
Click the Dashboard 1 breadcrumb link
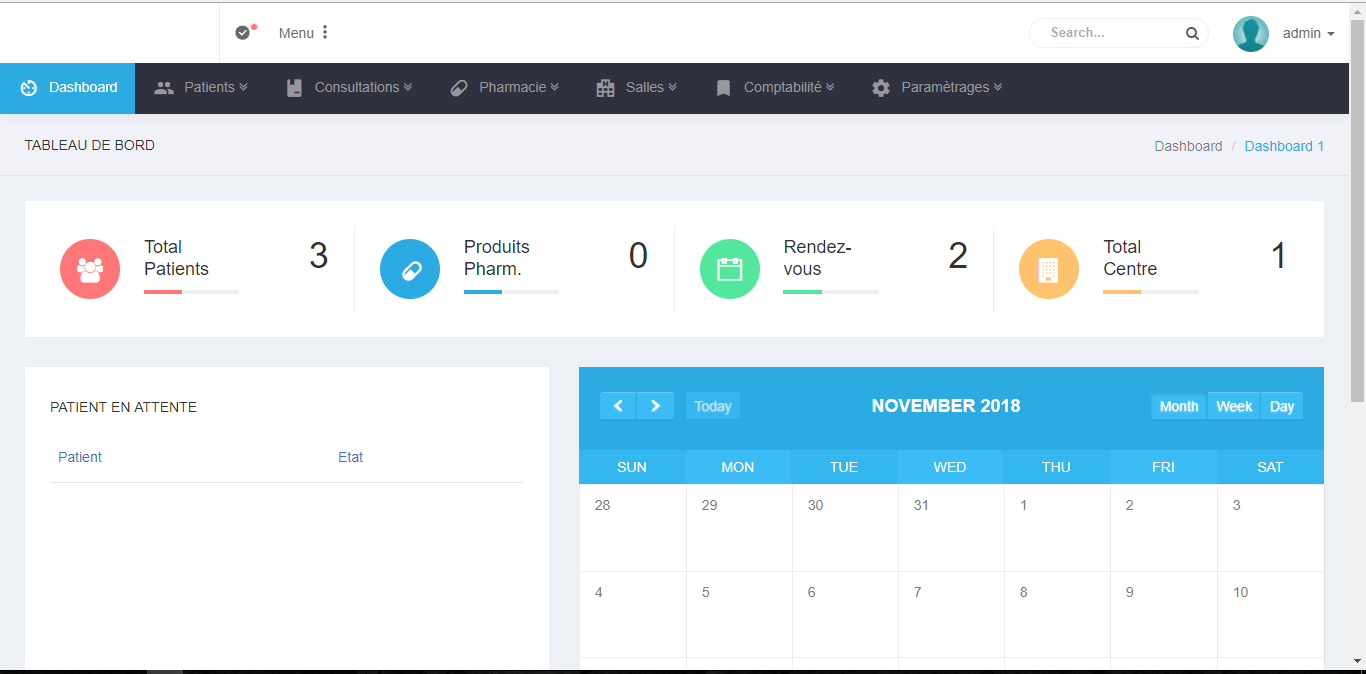coord(1284,146)
